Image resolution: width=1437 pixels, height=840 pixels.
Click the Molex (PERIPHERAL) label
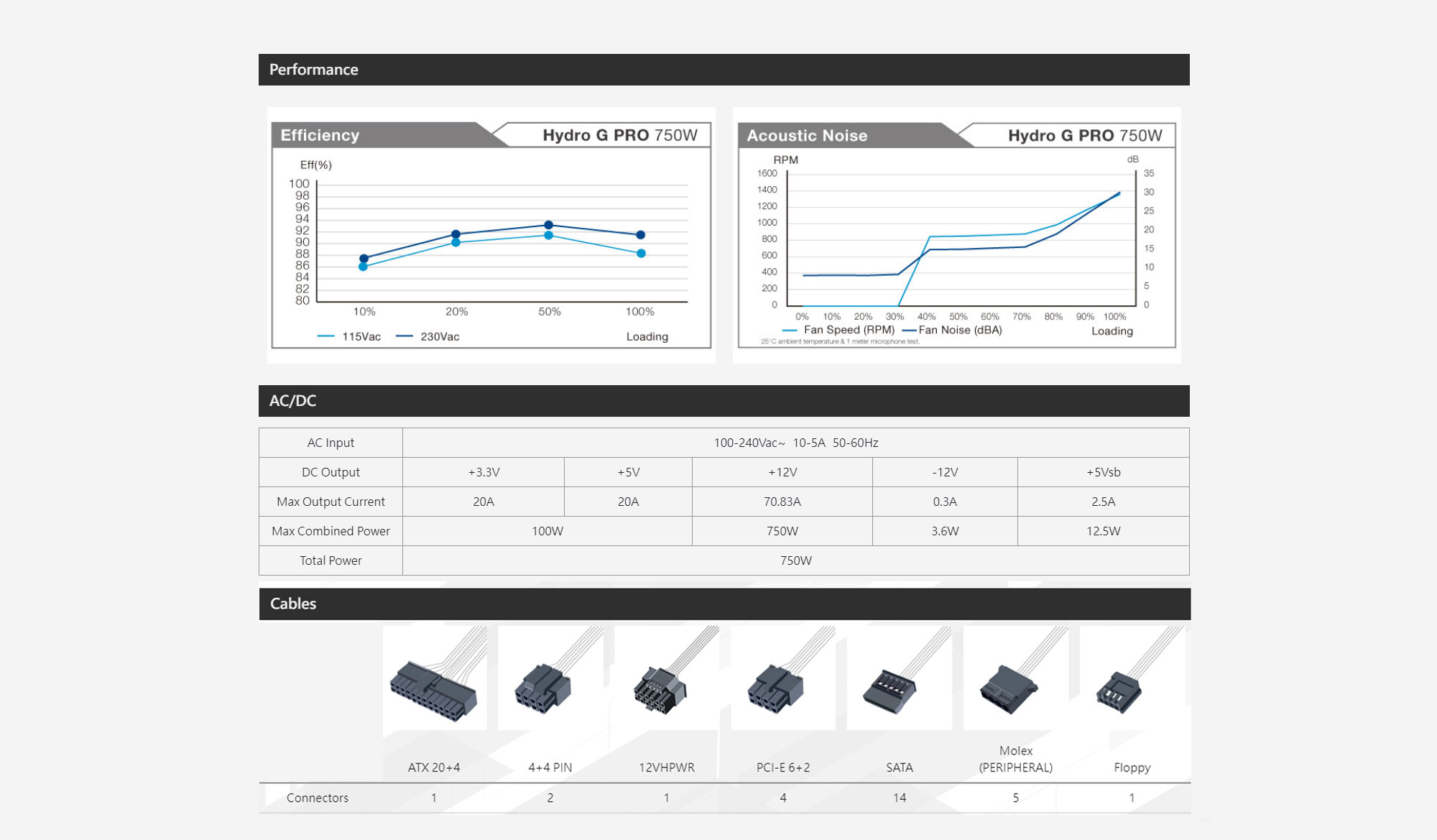coord(1016,759)
